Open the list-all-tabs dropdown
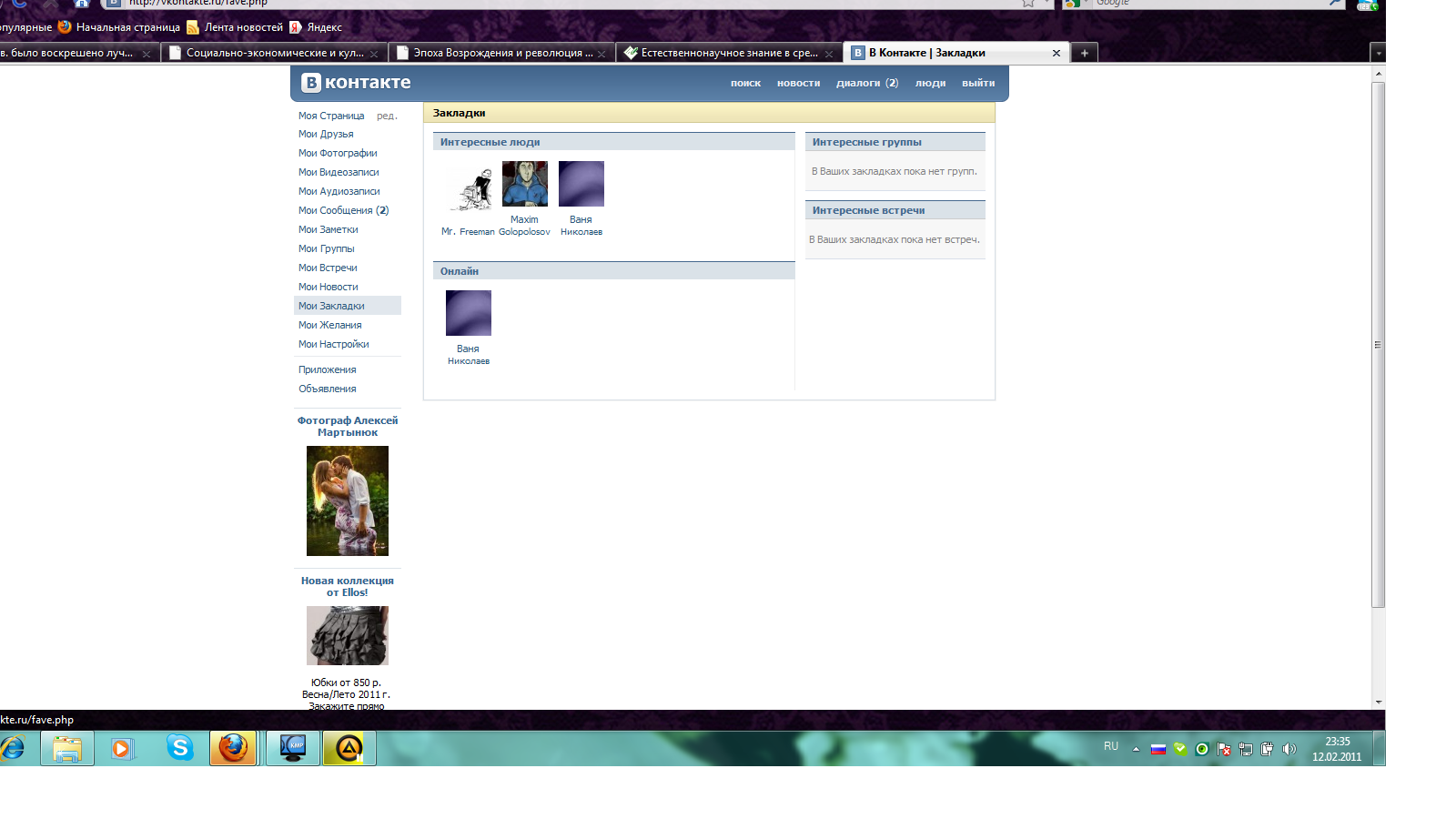The height and width of the screenshot is (819, 1456). click(1379, 53)
